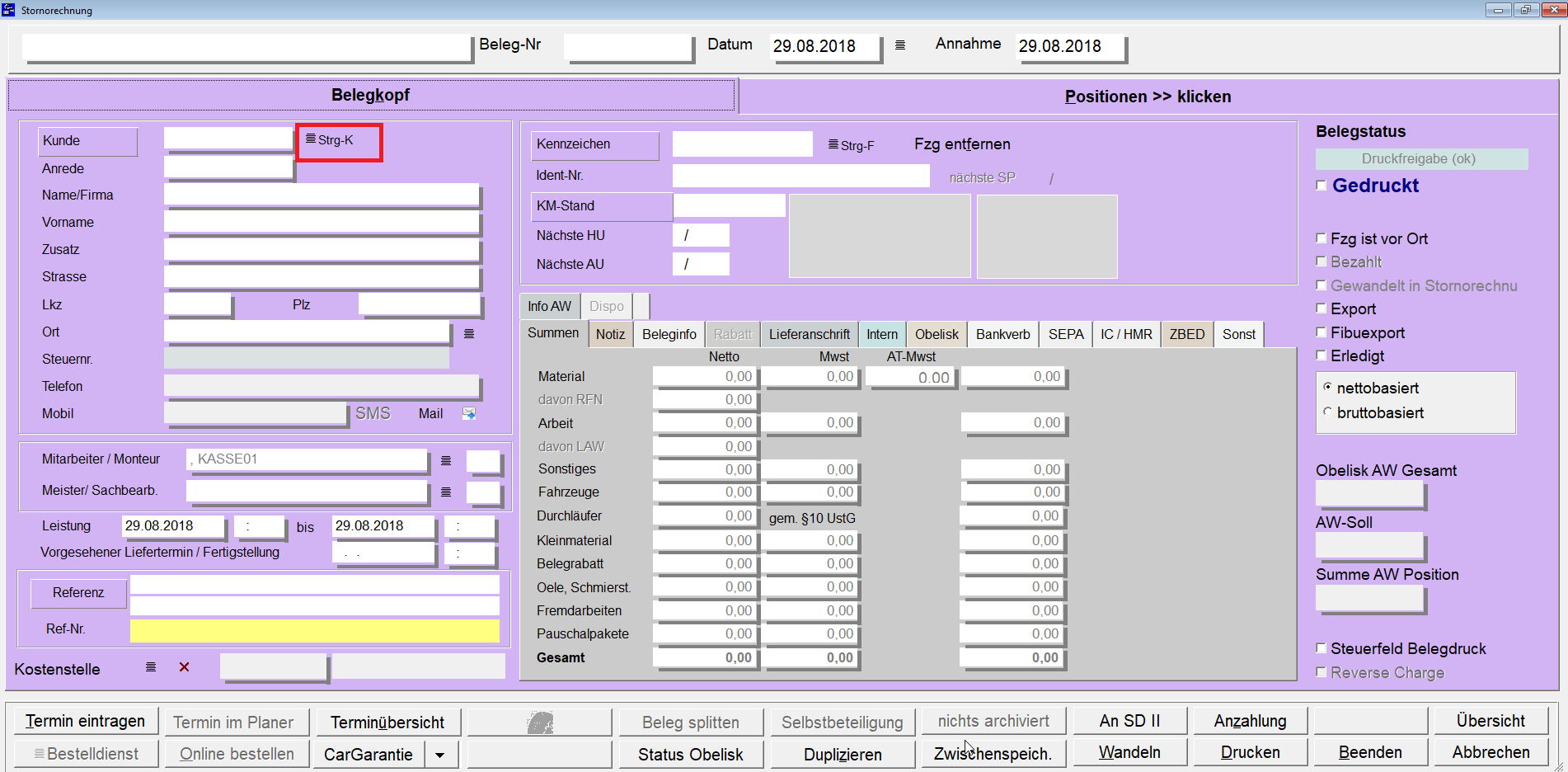This screenshot has width=1568, height=772.
Task: Click the Anzahlung button
Action: click(x=1251, y=721)
